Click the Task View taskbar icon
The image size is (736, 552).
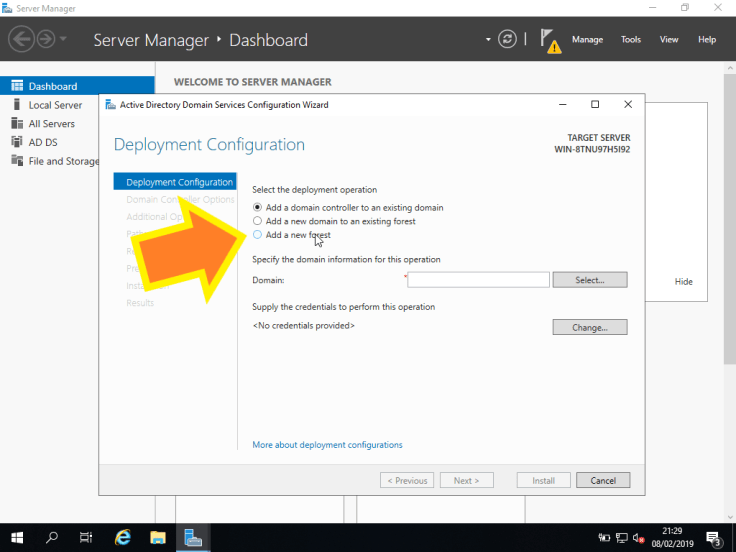87,537
